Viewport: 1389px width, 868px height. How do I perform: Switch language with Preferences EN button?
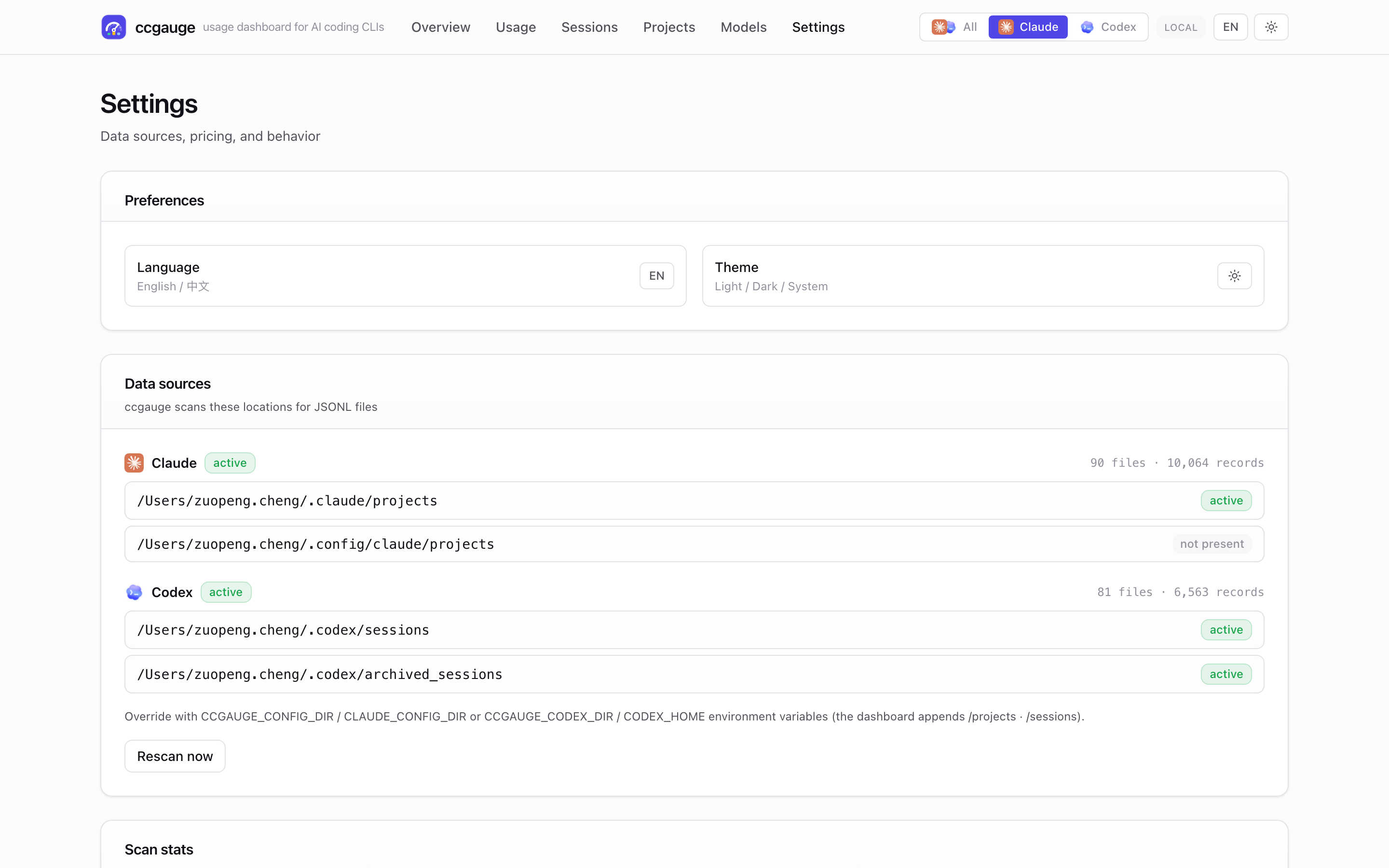point(656,275)
